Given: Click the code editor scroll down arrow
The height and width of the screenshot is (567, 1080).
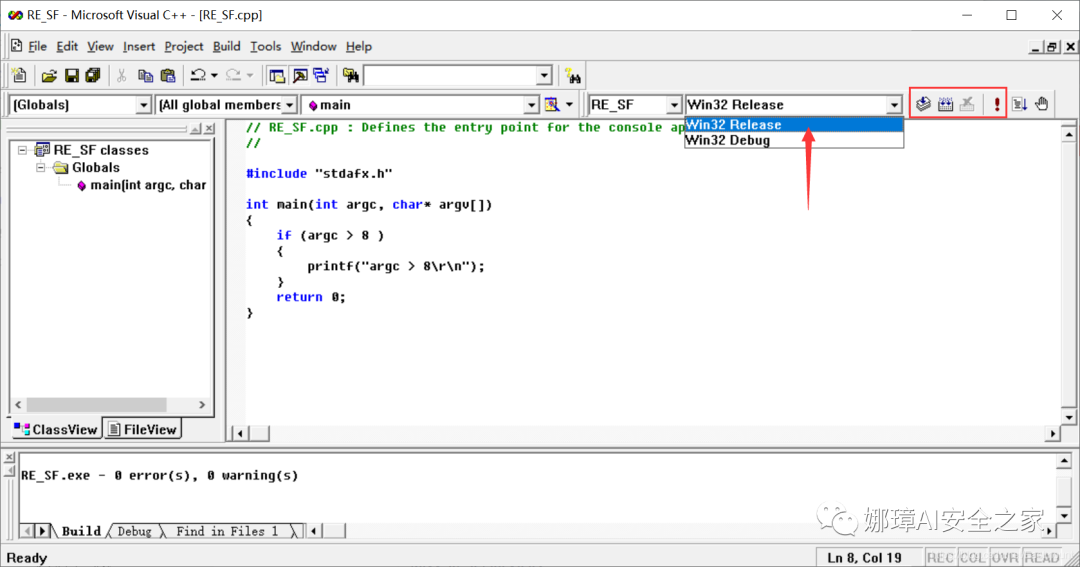Looking at the screenshot, I should [x=1068, y=417].
